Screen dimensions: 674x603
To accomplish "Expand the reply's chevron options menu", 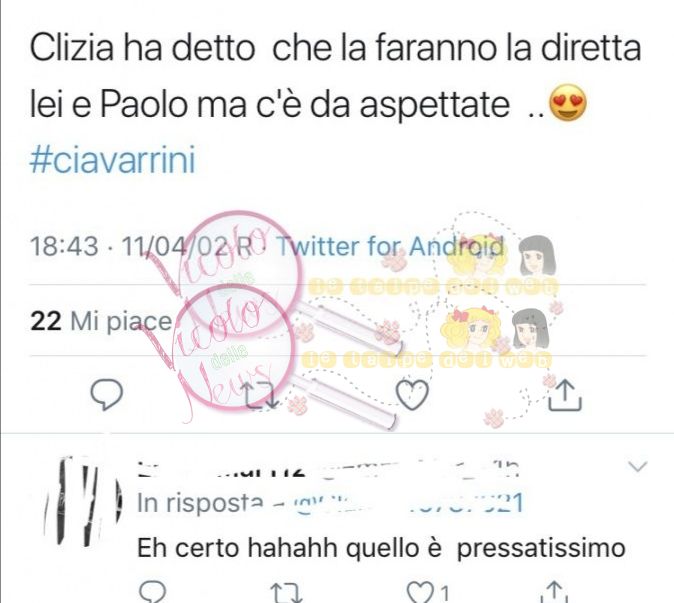I will coord(637,466).
